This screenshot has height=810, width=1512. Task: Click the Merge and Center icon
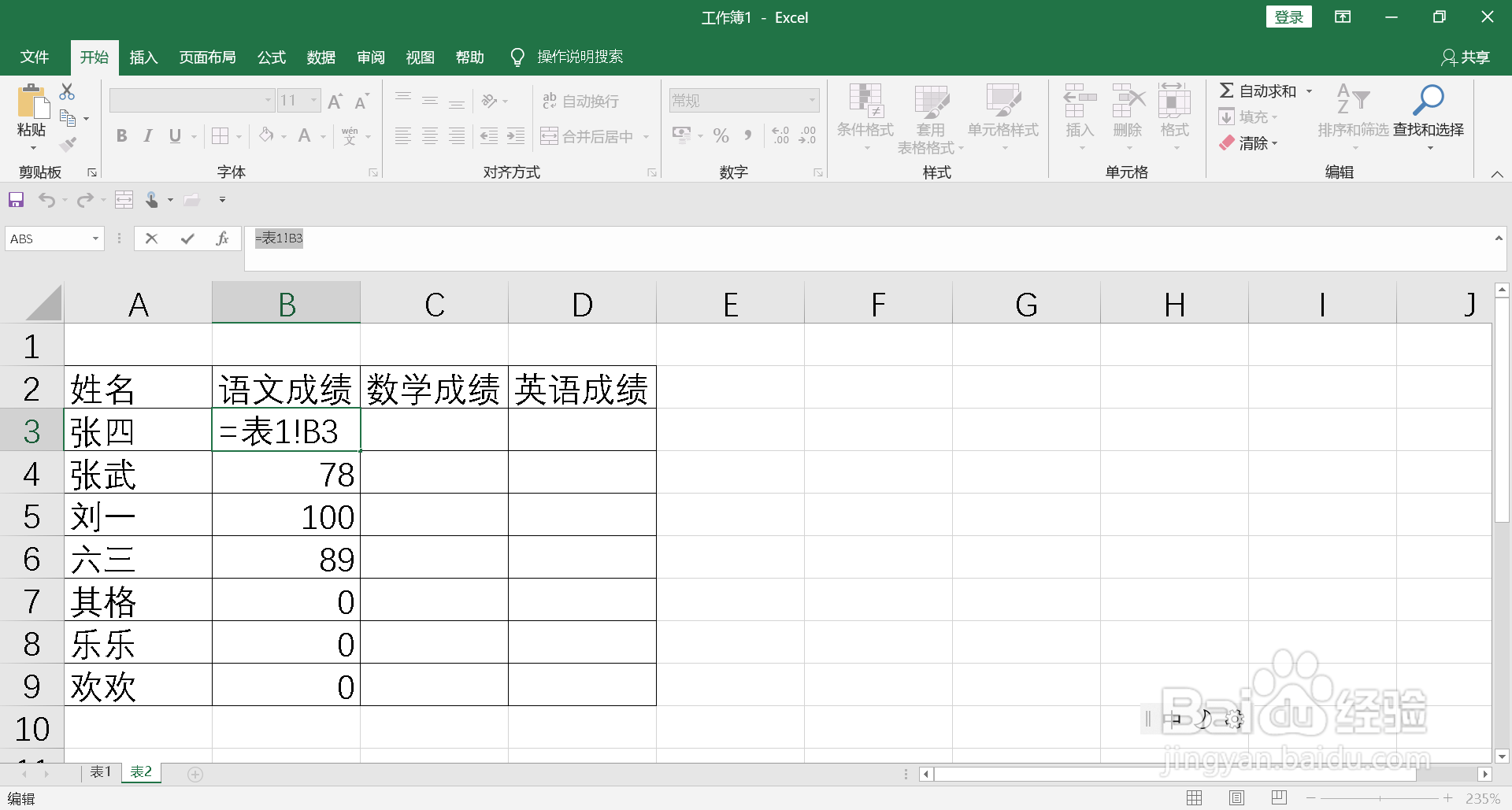click(550, 135)
